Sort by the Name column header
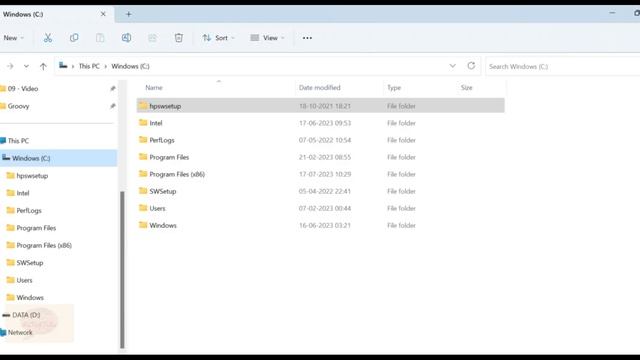The image size is (640, 360). point(154,88)
